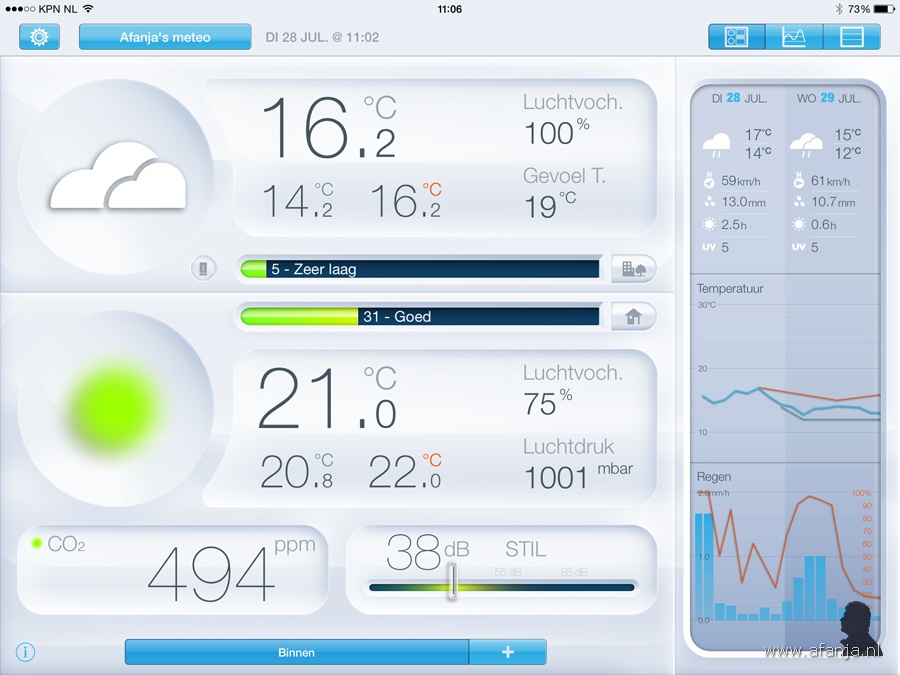The image size is (900, 675).
Task: Tap the noise level slider handle
Action: [x=452, y=582]
